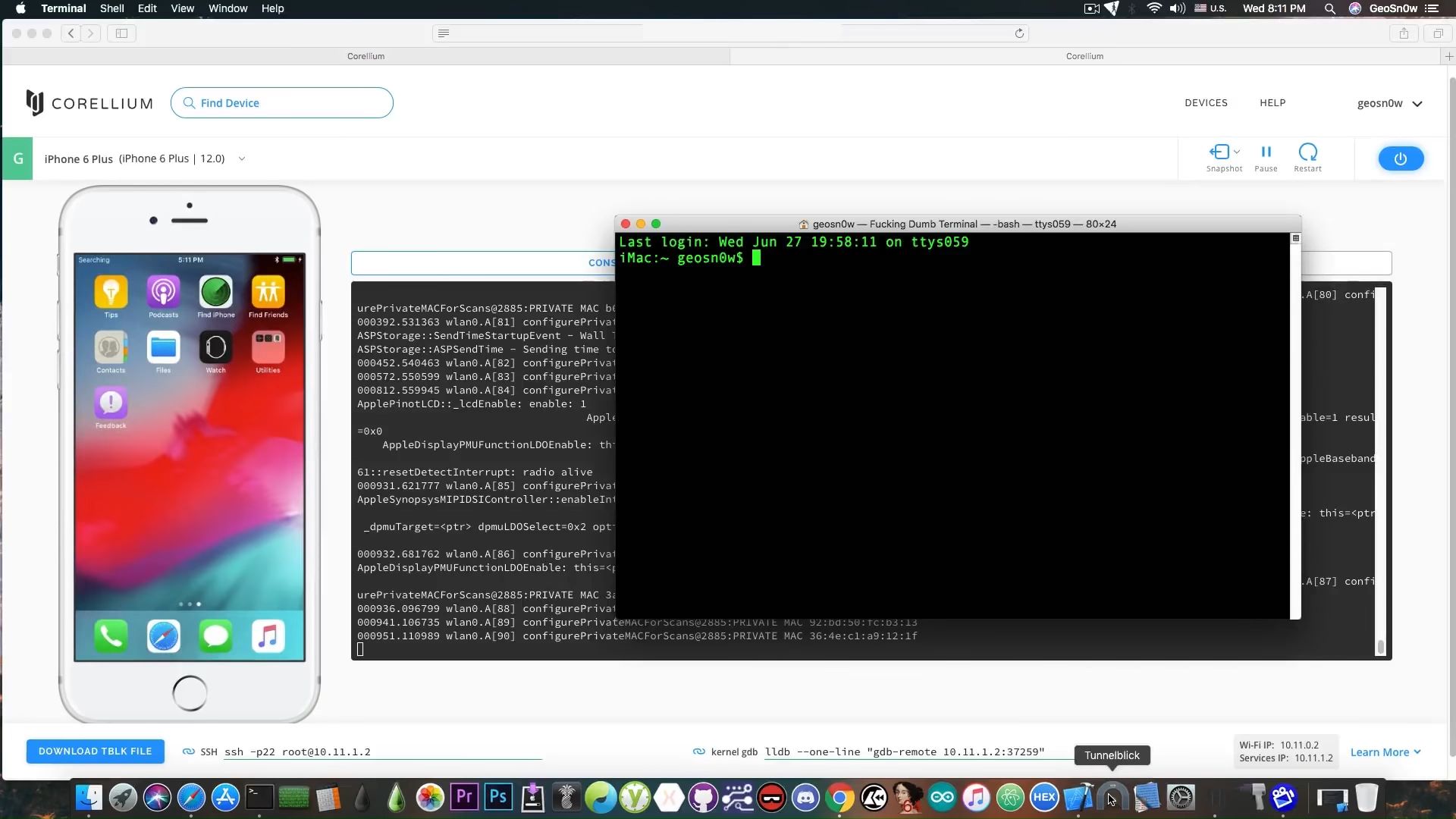Toggle the blue device power button
The image size is (1456, 819).
[x=1400, y=158]
